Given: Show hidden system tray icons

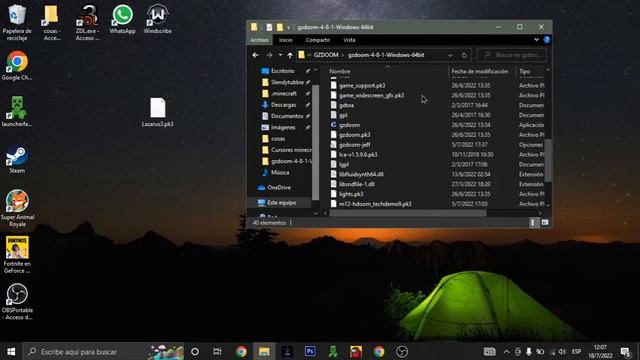Looking at the screenshot, I should 507,351.
